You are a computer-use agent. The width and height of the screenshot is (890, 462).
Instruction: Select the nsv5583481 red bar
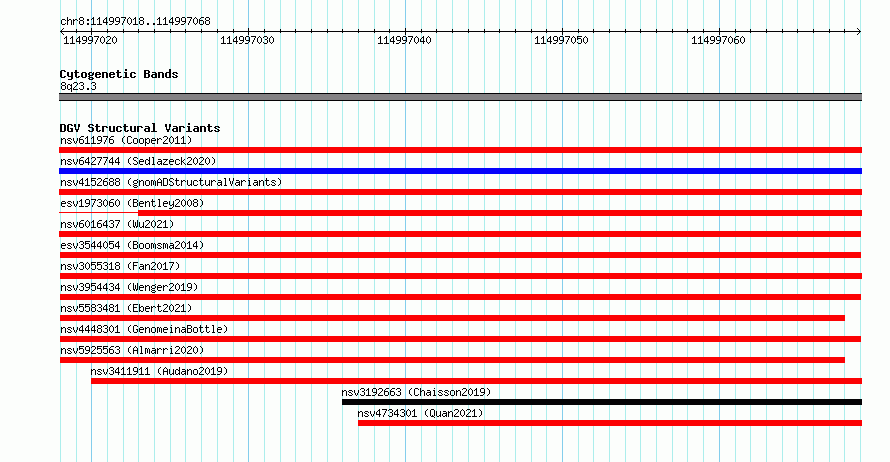click(452, 318)
